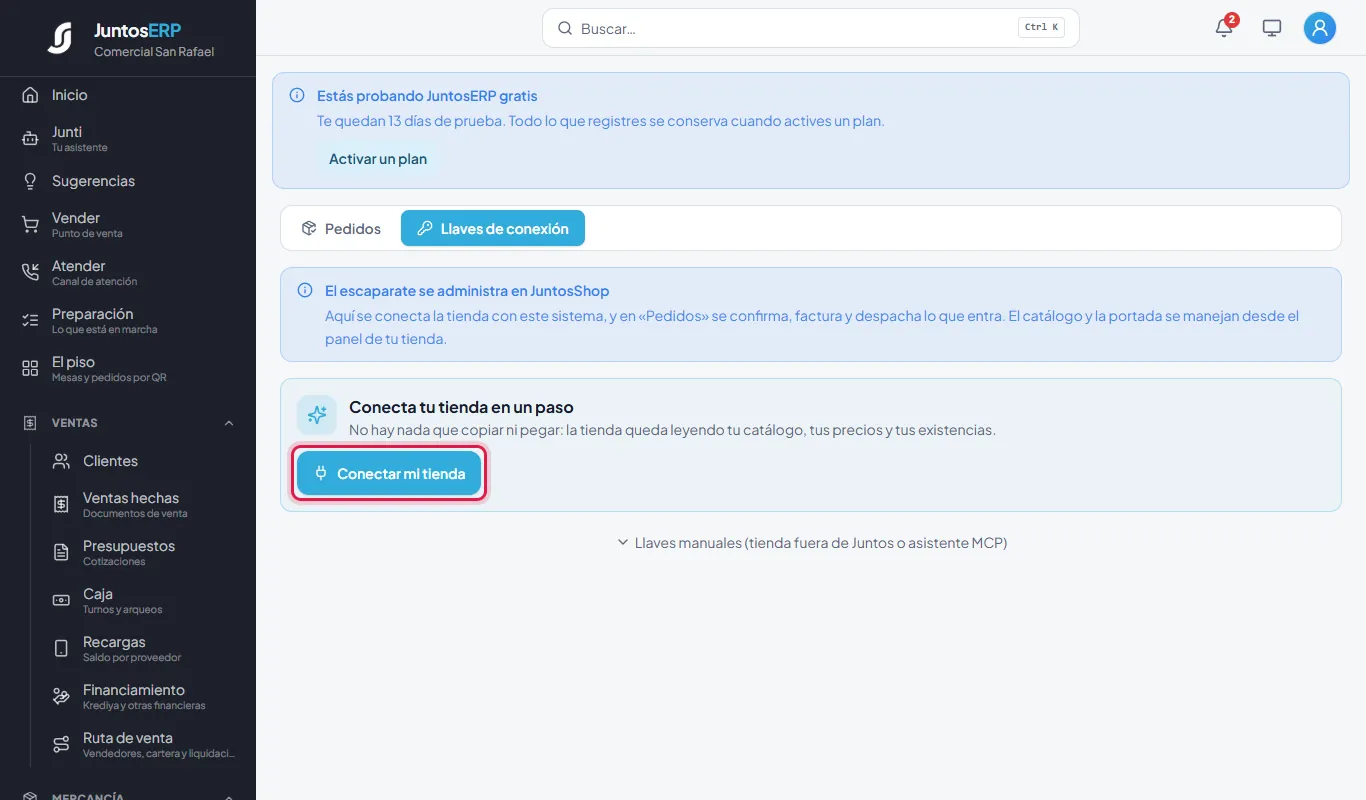1366x800 pixels.
Task: Click the Caja cash icon
Action: [x=61, y=601]
